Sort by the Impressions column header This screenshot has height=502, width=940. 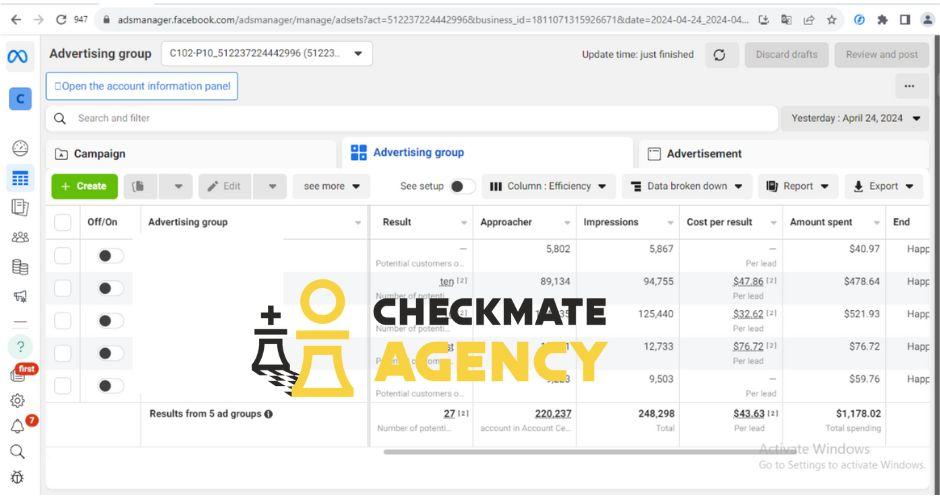click(x=628, y=223)
